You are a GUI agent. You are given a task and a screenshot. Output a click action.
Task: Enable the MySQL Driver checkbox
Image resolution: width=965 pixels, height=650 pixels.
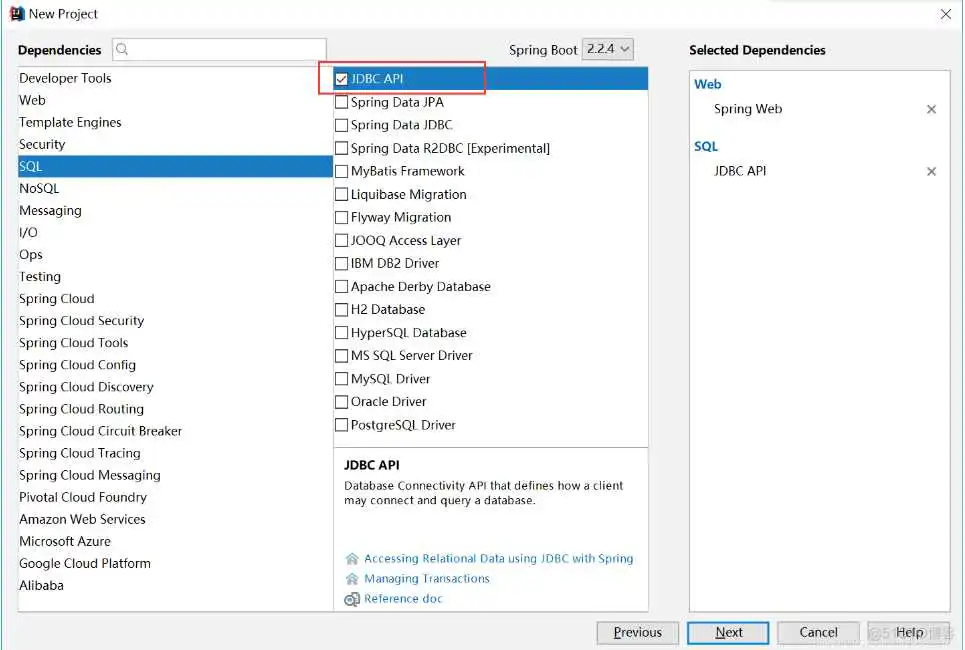pos(342,379)
